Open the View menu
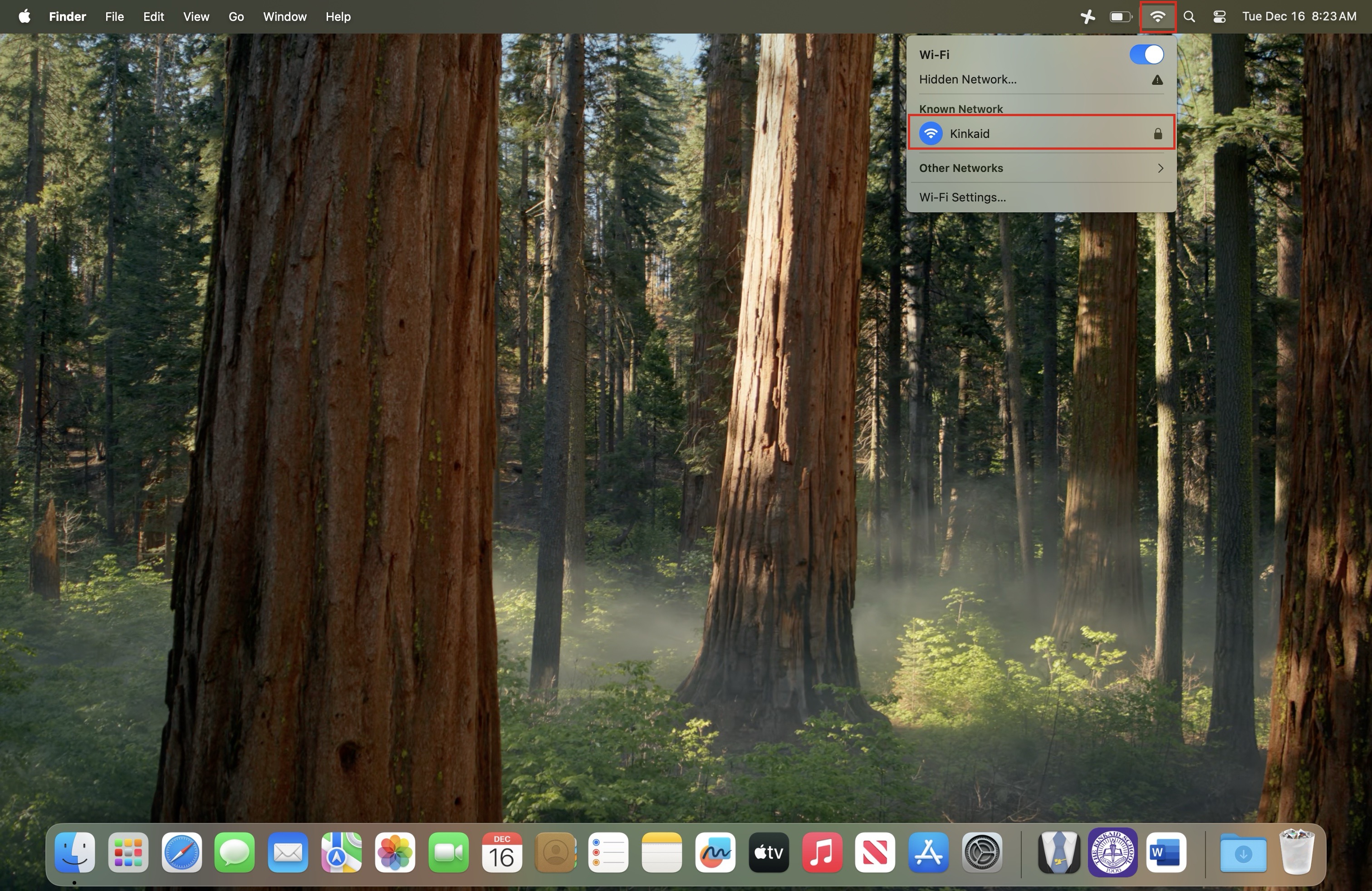The height and width of the screenshot is (891, 1372). pyautogui.click(x=196, y=17)
